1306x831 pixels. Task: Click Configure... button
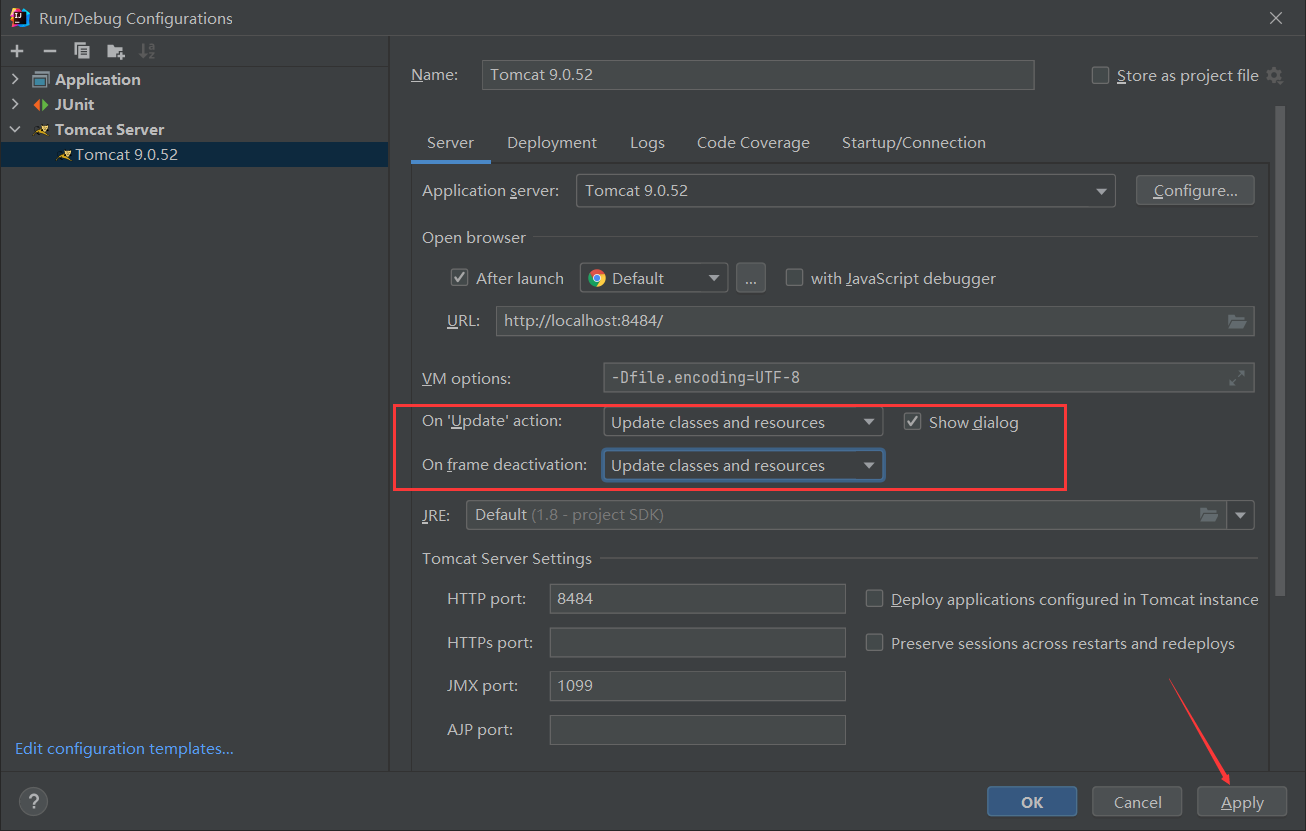pyautogui.click(x=1195, y=190)
